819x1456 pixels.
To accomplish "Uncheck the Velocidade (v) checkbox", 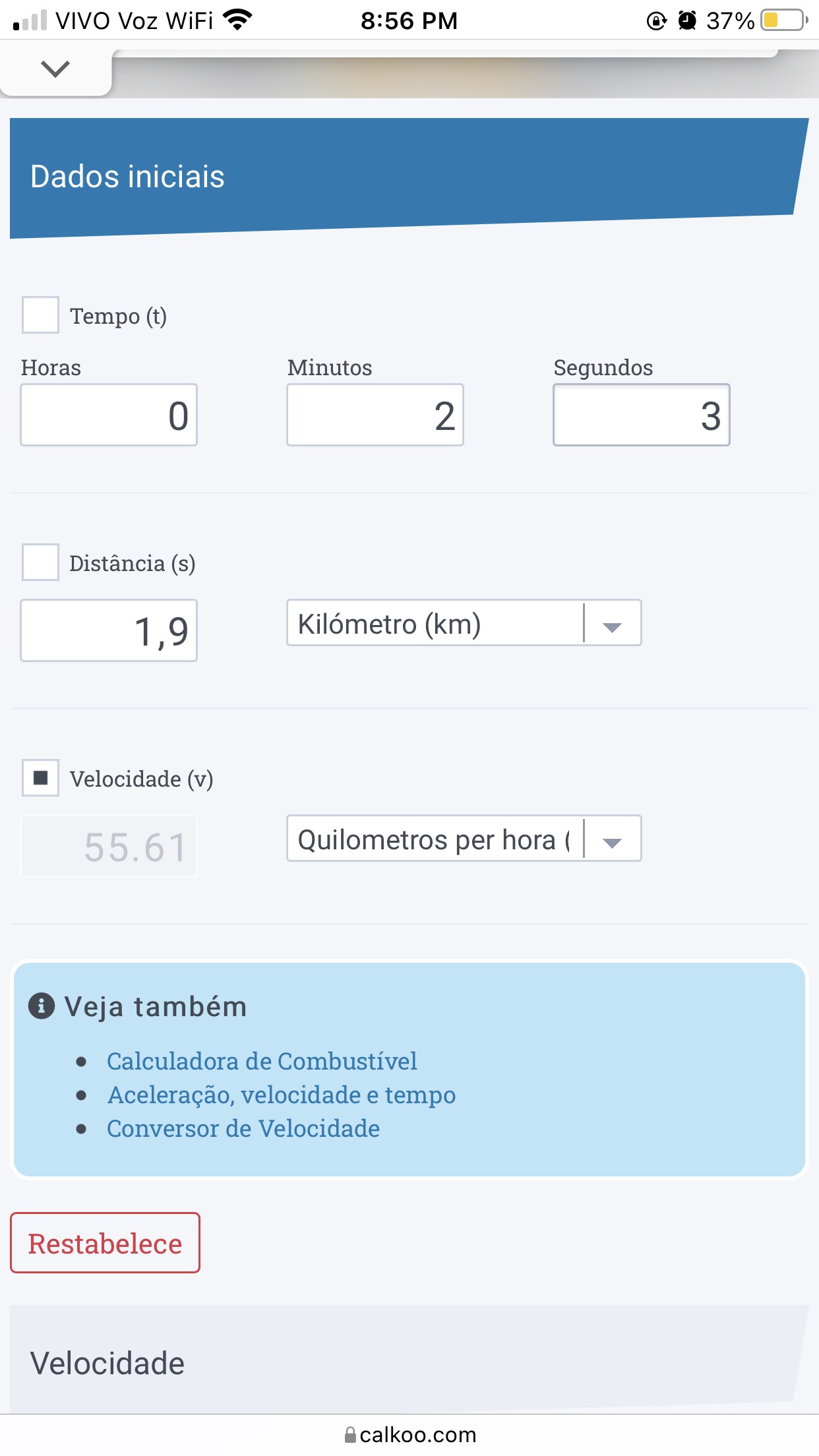I will pyautogui.click(x=41, y=778).
